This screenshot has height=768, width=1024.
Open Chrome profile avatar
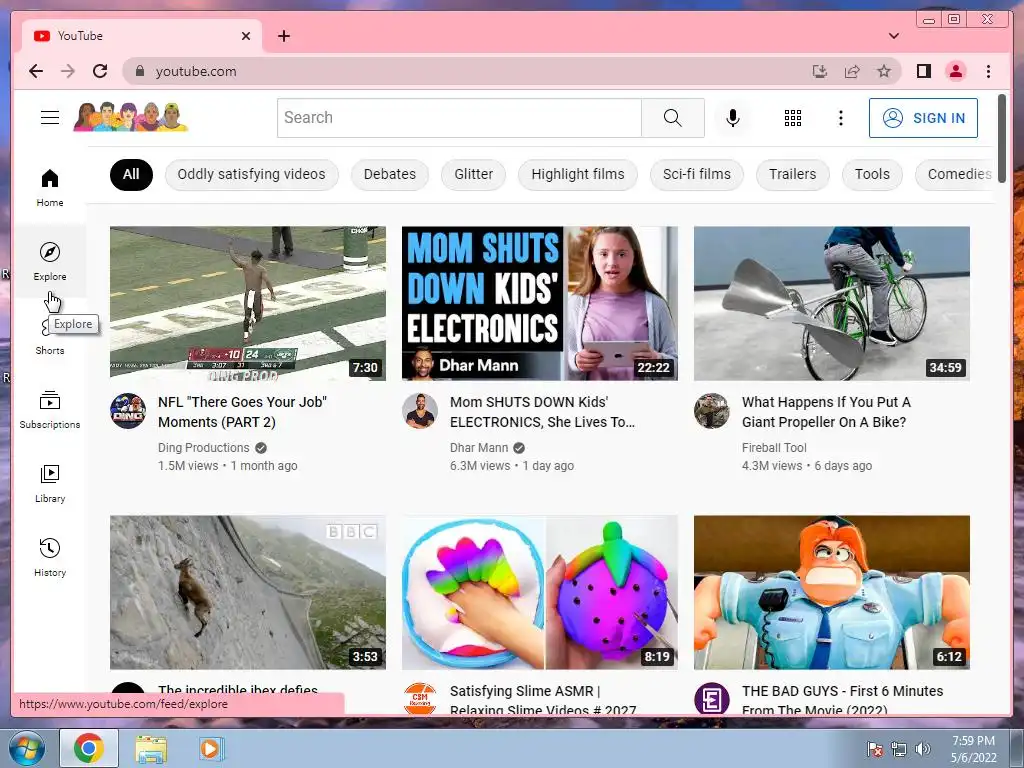(956, 71)
